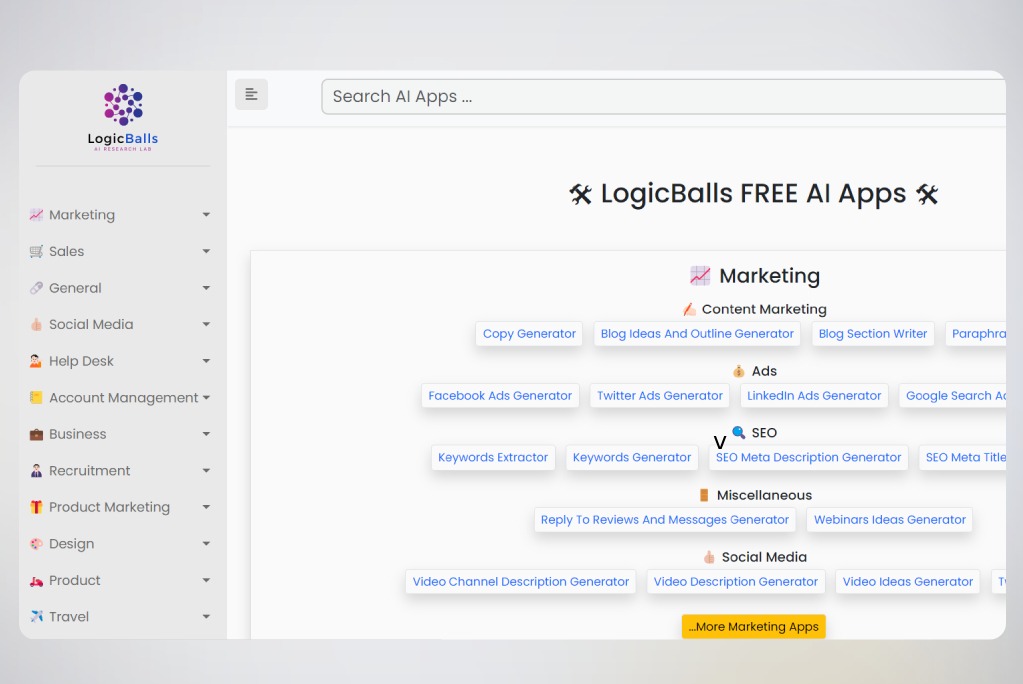The width and height of the screenshot is (1023, 684).
Task: Expand the Travel dropdown arrow
Action: point(206,617)
